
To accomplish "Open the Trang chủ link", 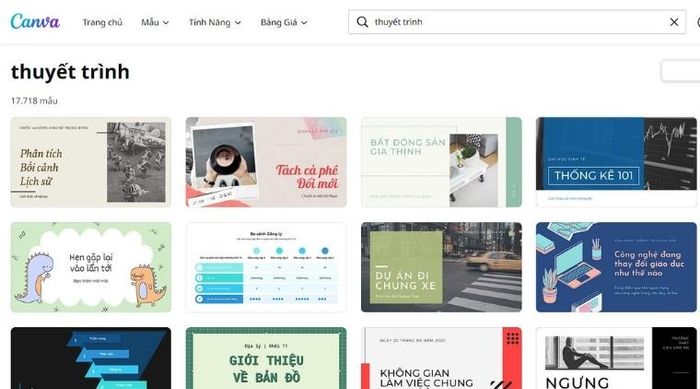I will pos(102,22).
